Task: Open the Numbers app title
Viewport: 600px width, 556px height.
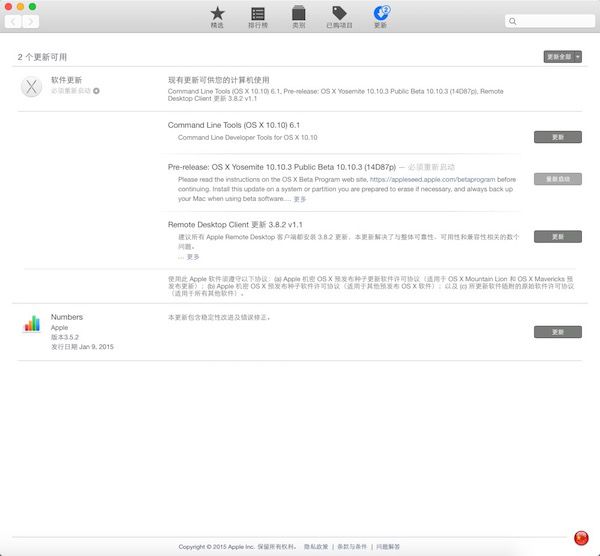Action: pos(67,317)
